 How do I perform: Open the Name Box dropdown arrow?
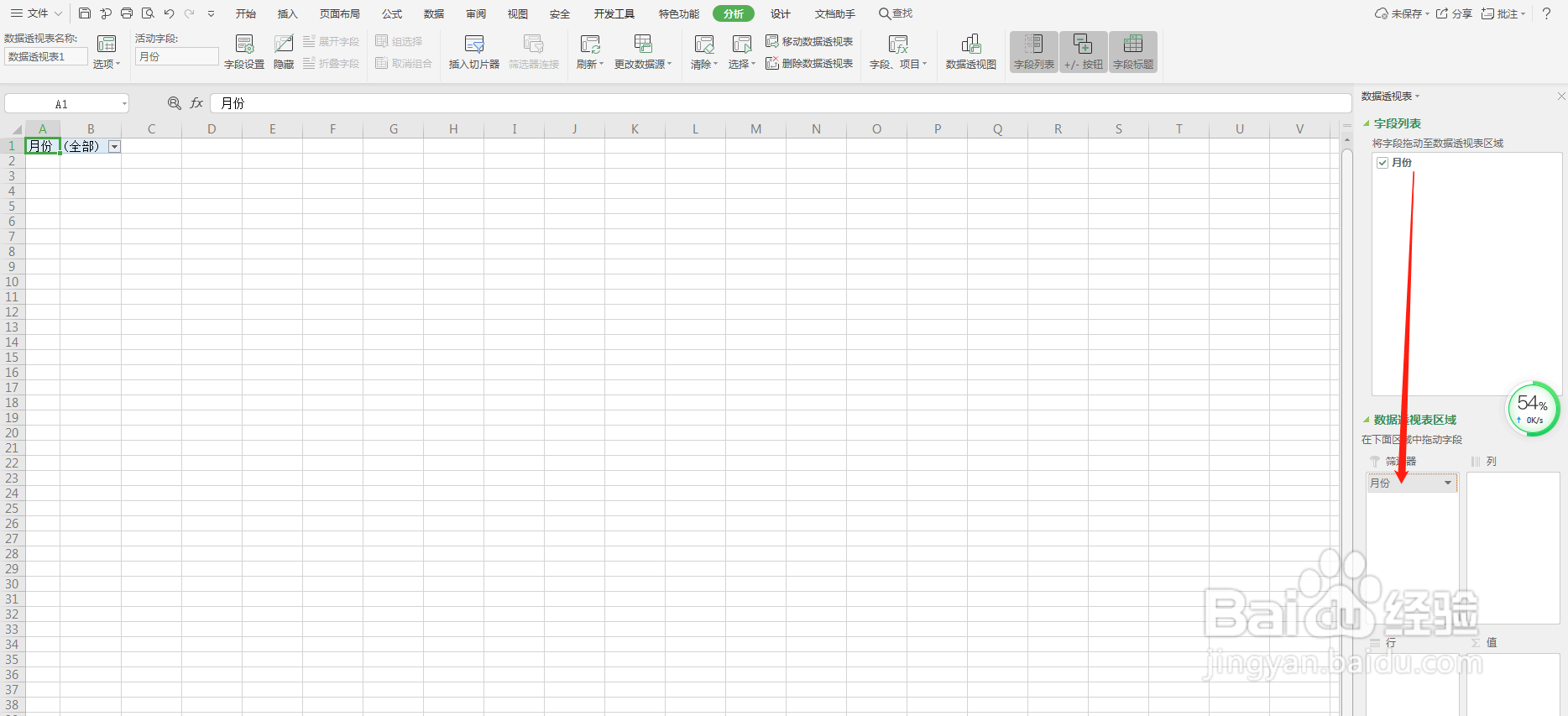[124, 104]
